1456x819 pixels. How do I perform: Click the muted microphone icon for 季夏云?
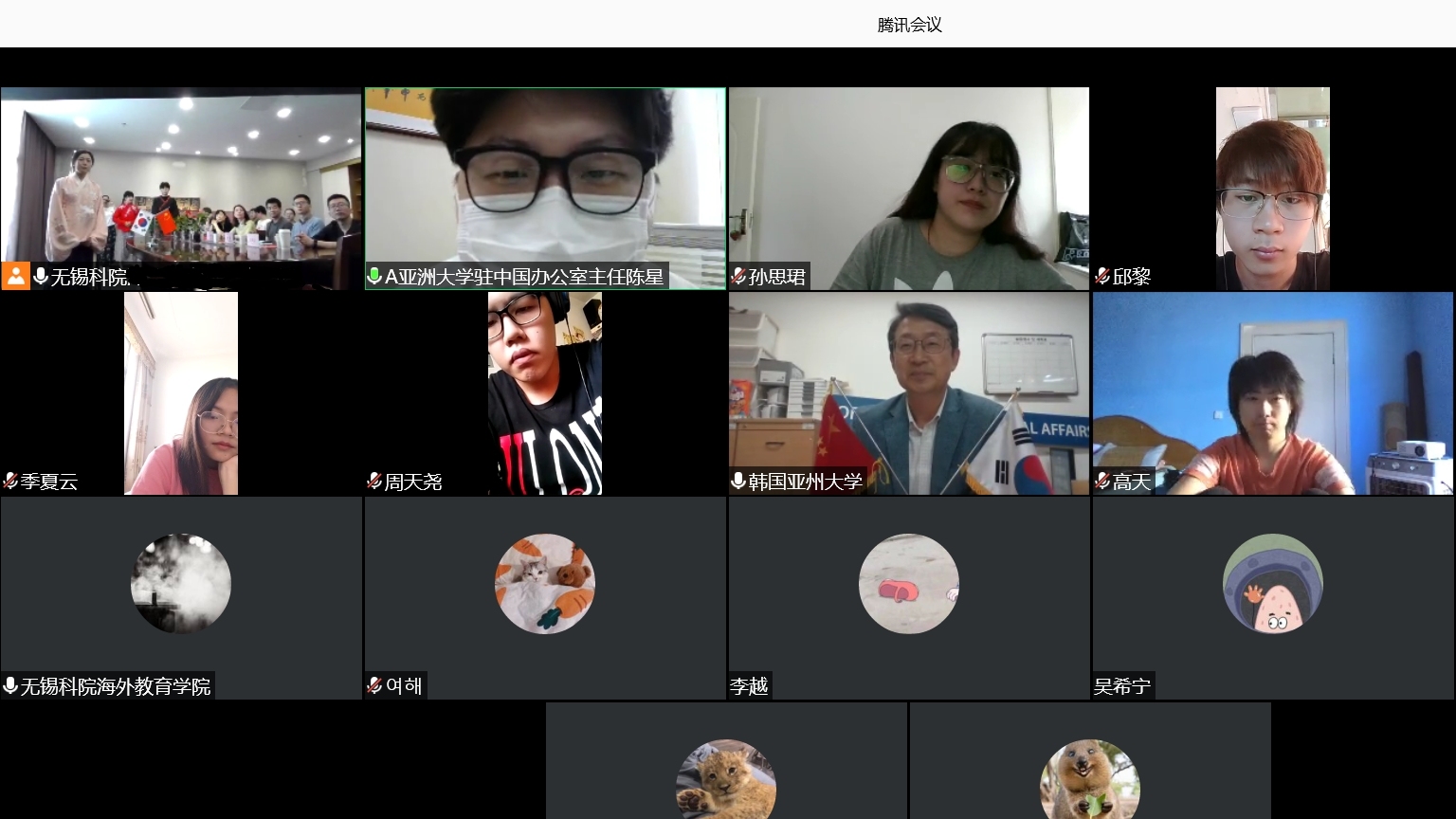click(x=10, y=481)
